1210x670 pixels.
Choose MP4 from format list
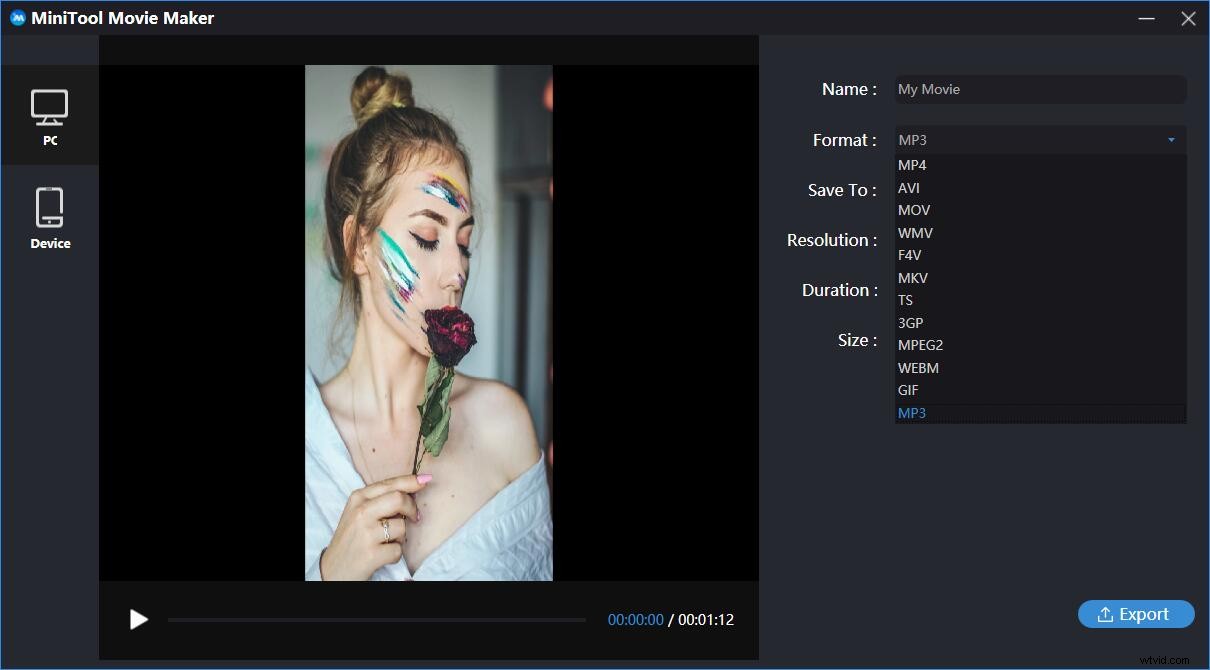(x=912, y=165)
